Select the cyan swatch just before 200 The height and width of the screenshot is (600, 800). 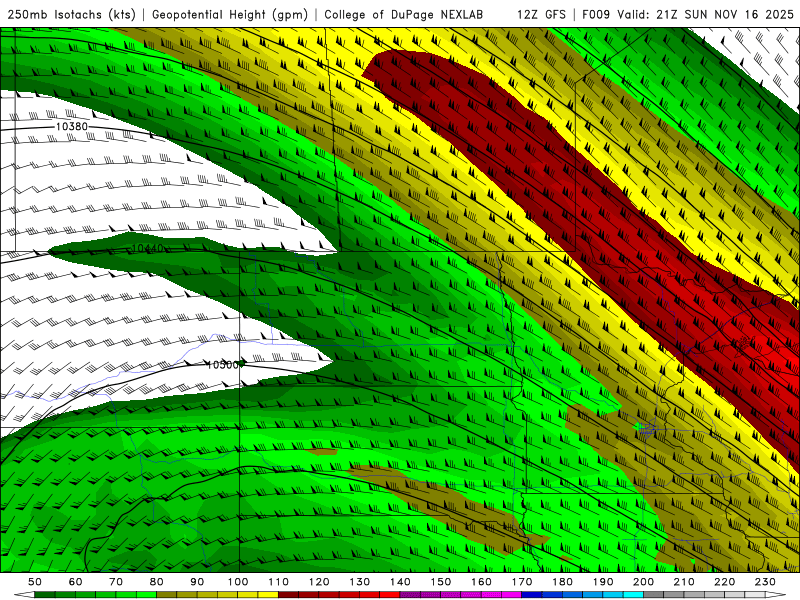tap(633, 594)
